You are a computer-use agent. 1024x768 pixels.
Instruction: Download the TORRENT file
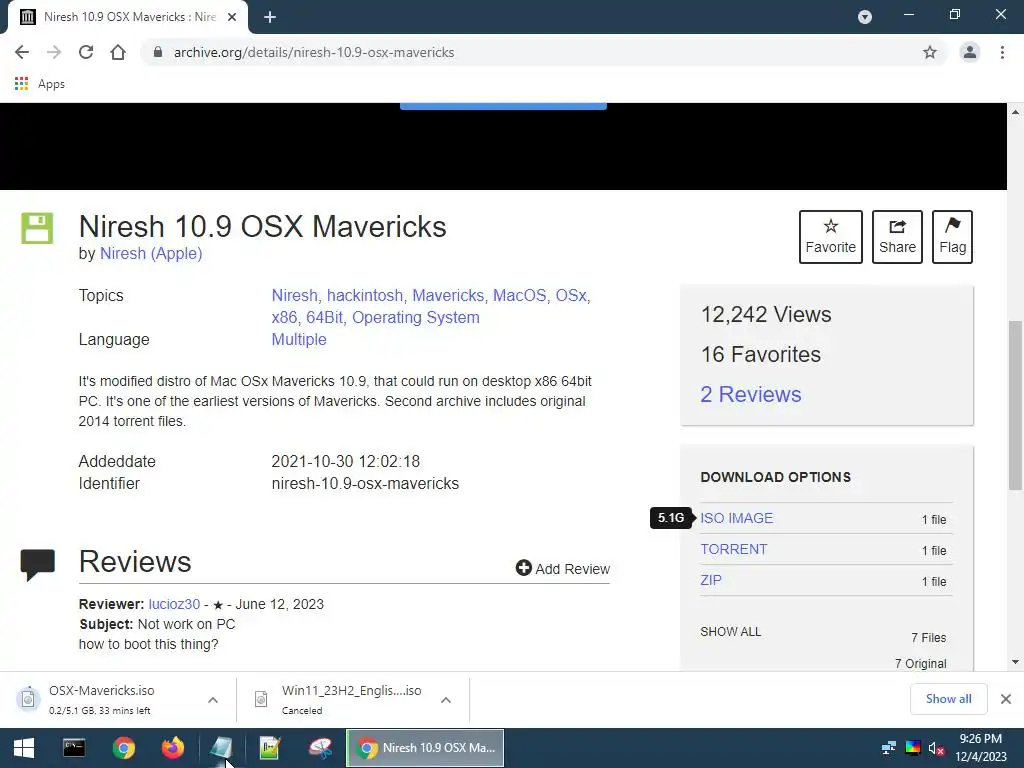733,549
